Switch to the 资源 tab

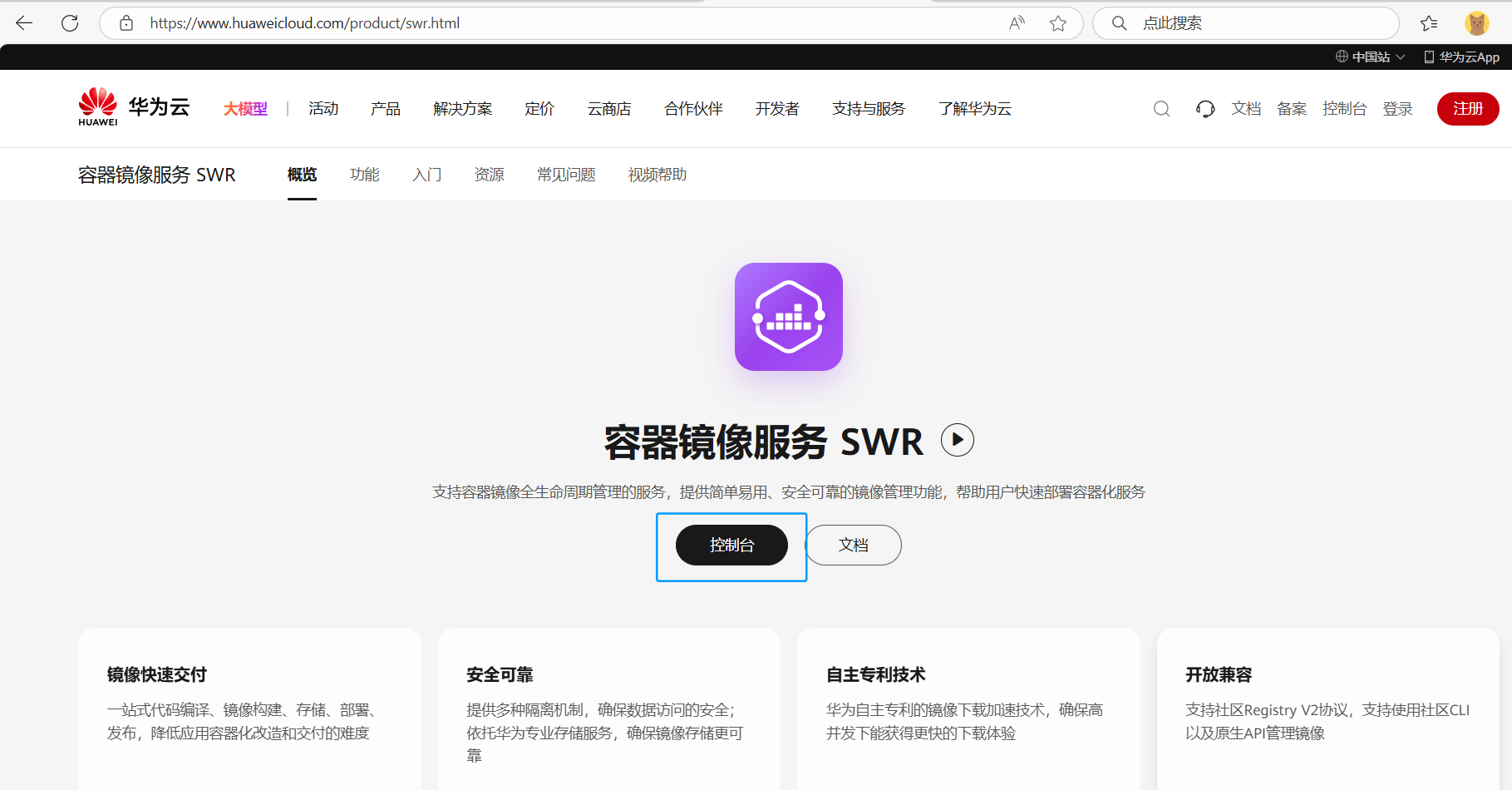click(490, 175)
